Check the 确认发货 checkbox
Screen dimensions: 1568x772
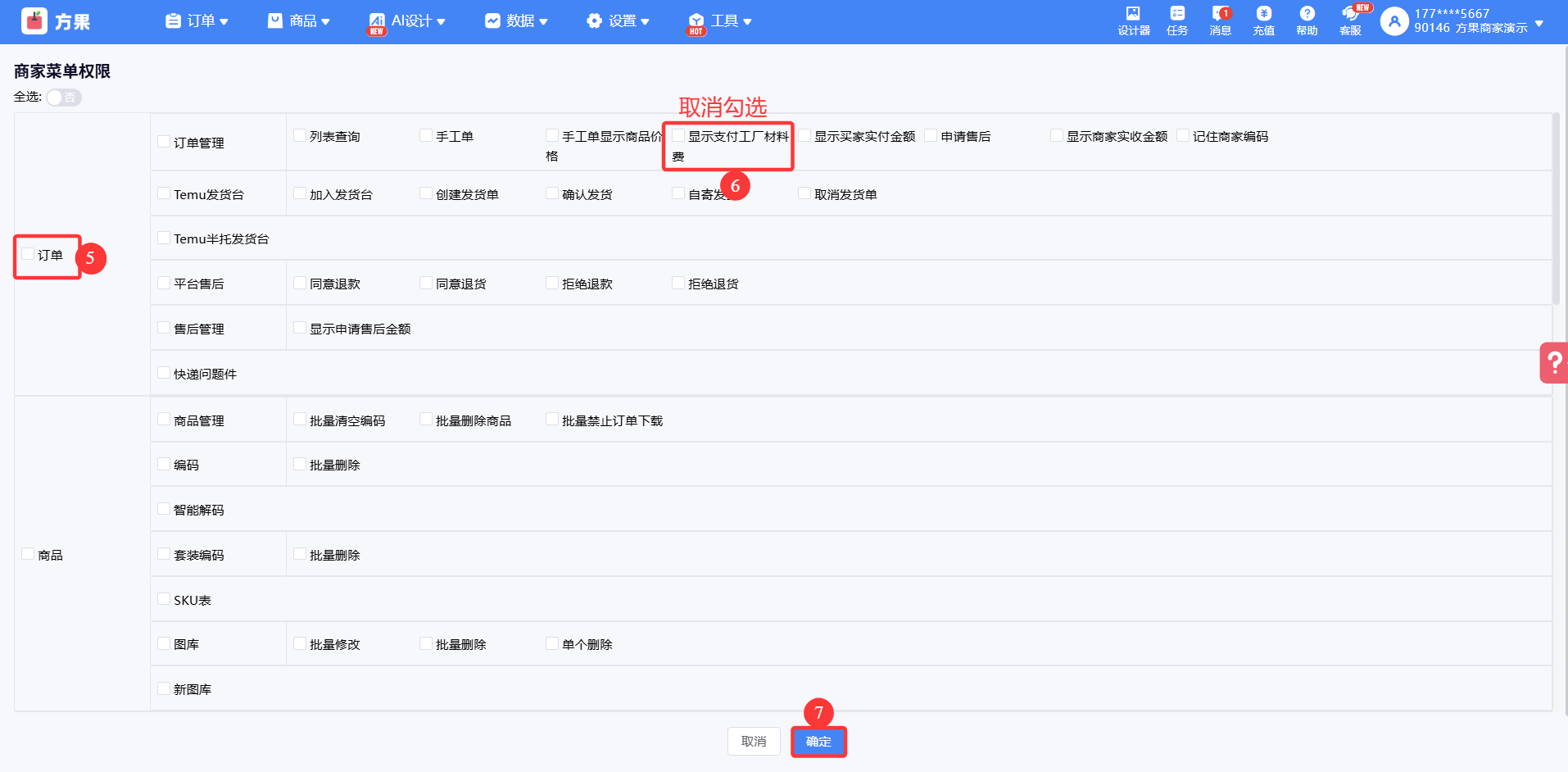(552, 193)
